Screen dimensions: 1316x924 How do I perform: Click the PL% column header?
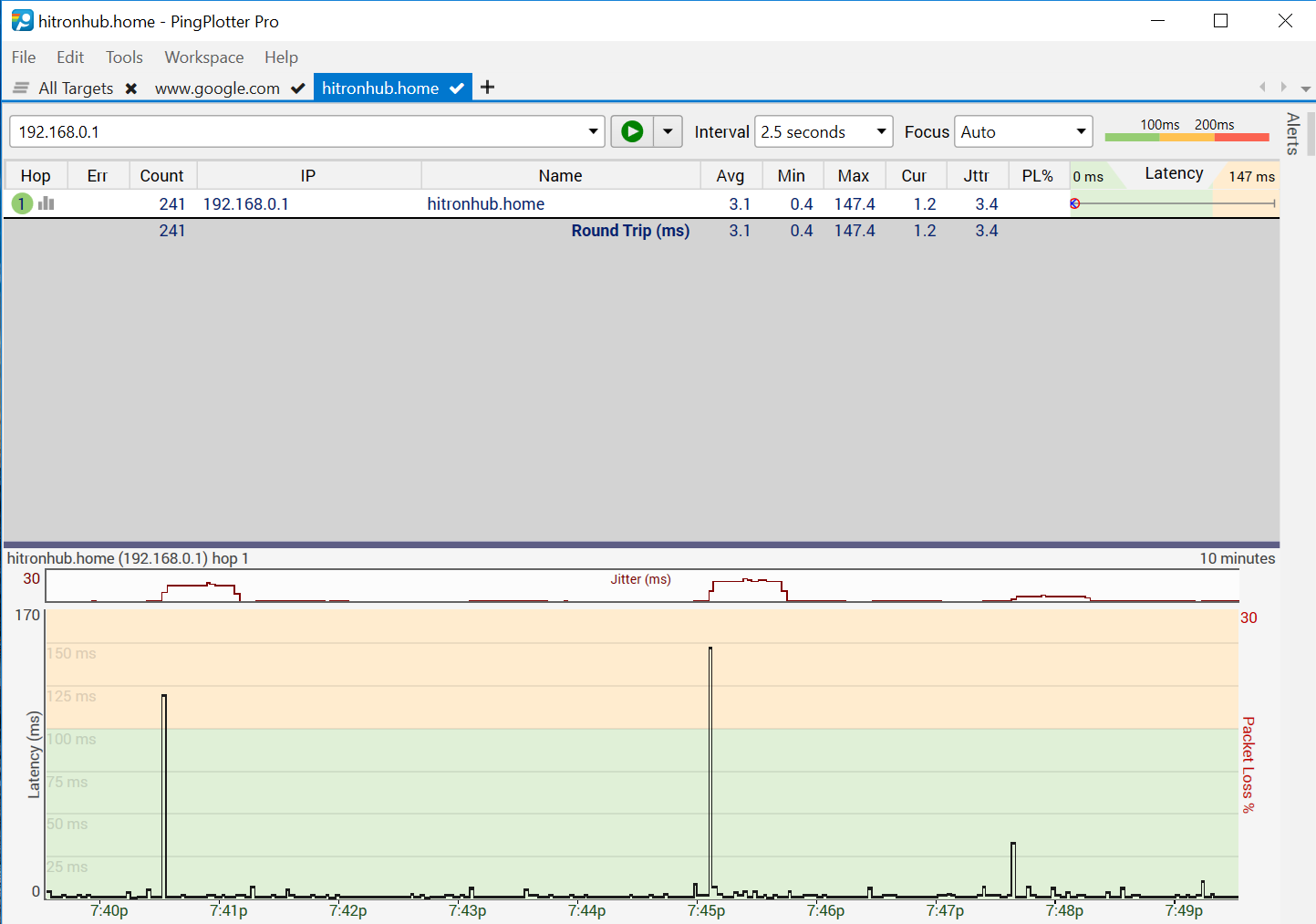[1038, 175]
